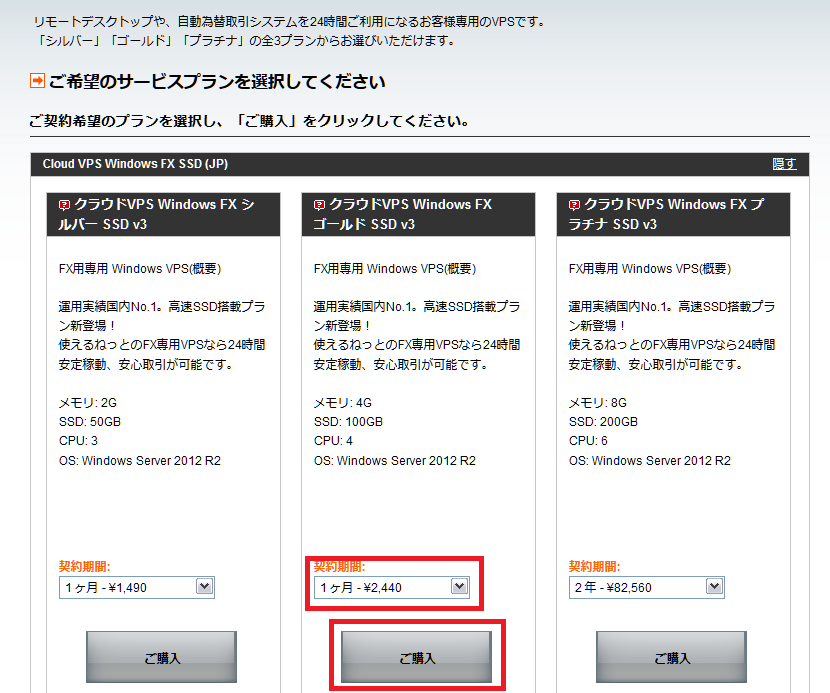
Task: Open the Platinum plan contract period dropdown
Action: (x=647, y=588)
